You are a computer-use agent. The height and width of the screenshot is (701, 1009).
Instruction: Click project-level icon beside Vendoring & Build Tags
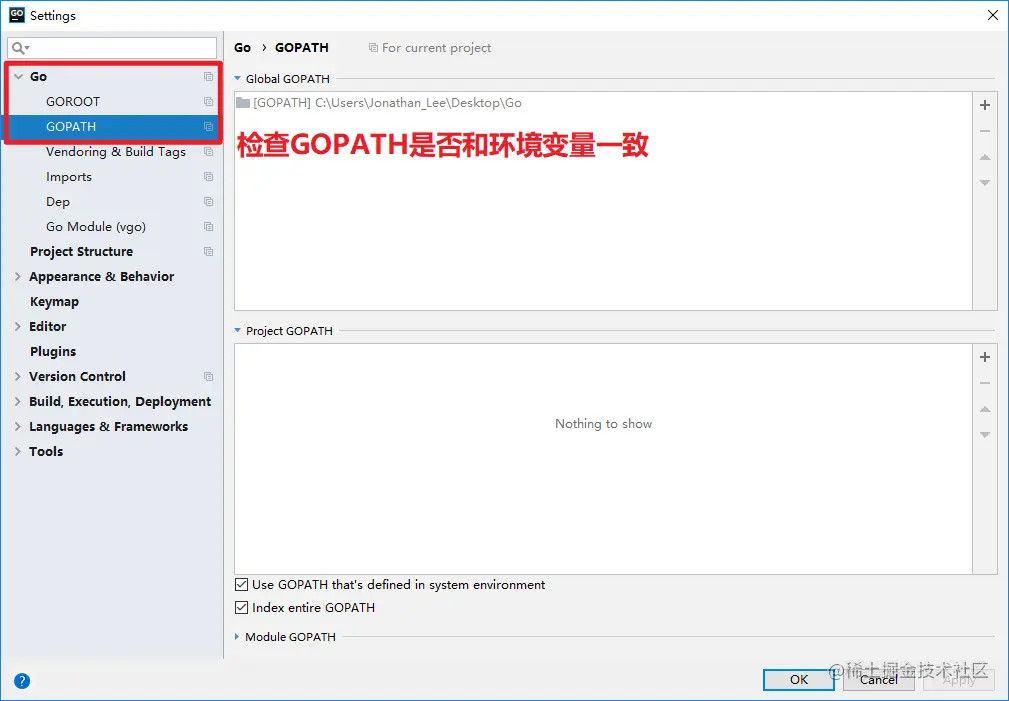click(x=208, y=152)
